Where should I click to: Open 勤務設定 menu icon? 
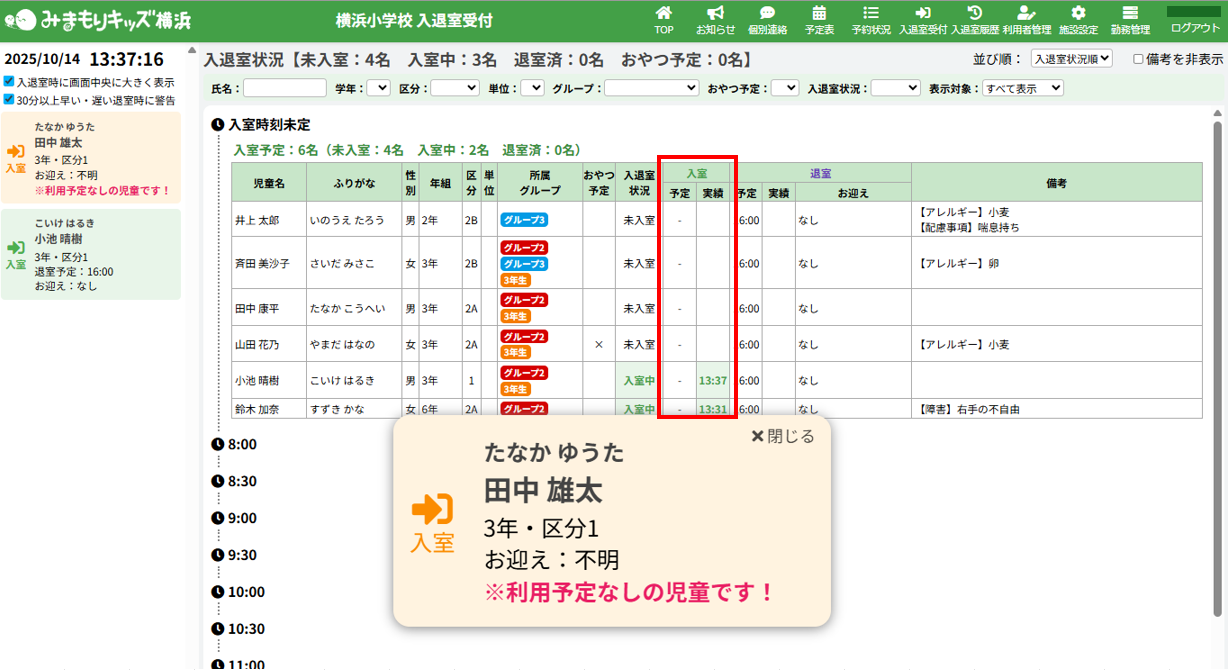(x=1130, y=14)
